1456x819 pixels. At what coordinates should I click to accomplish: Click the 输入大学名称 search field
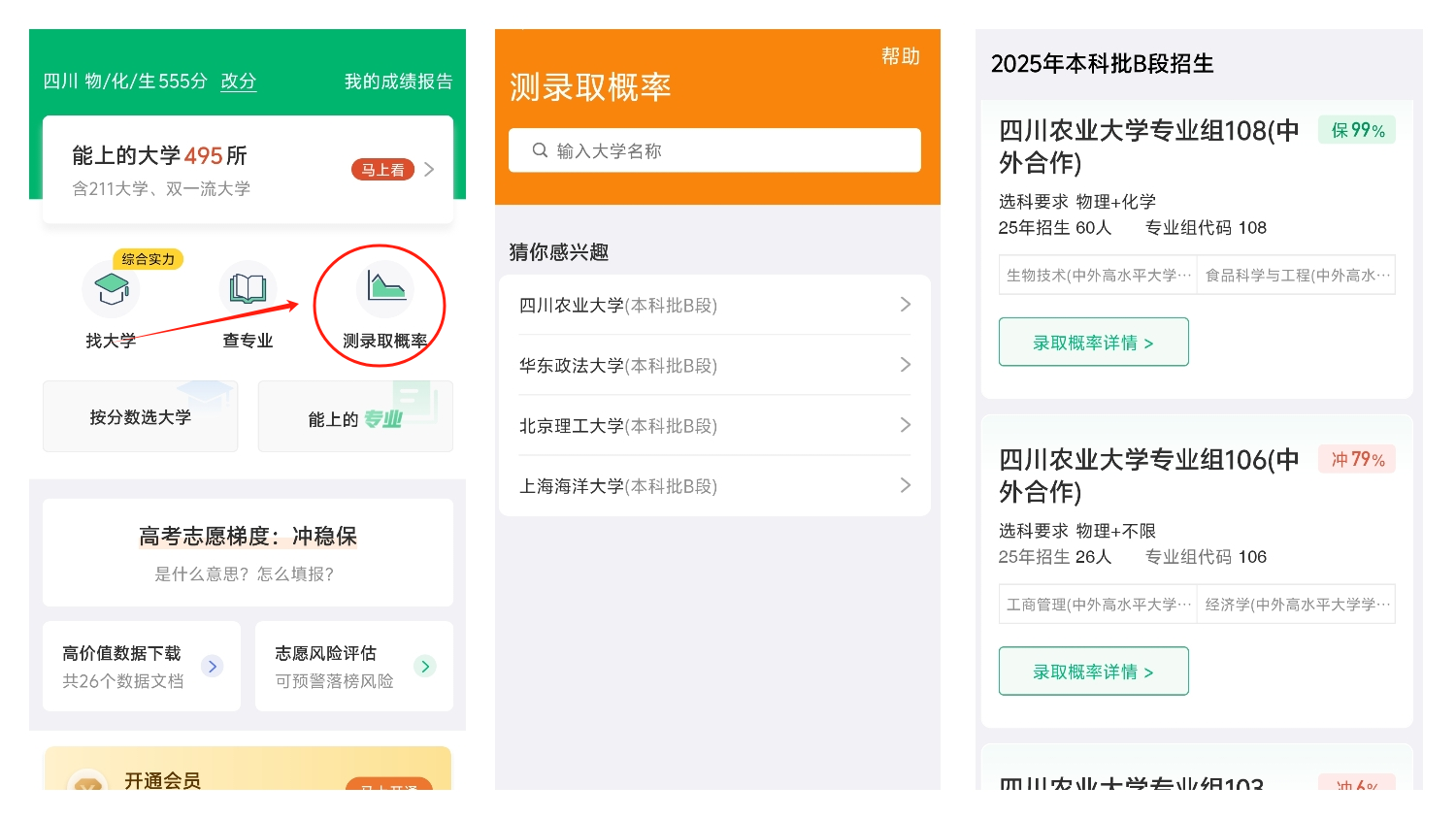728,150
